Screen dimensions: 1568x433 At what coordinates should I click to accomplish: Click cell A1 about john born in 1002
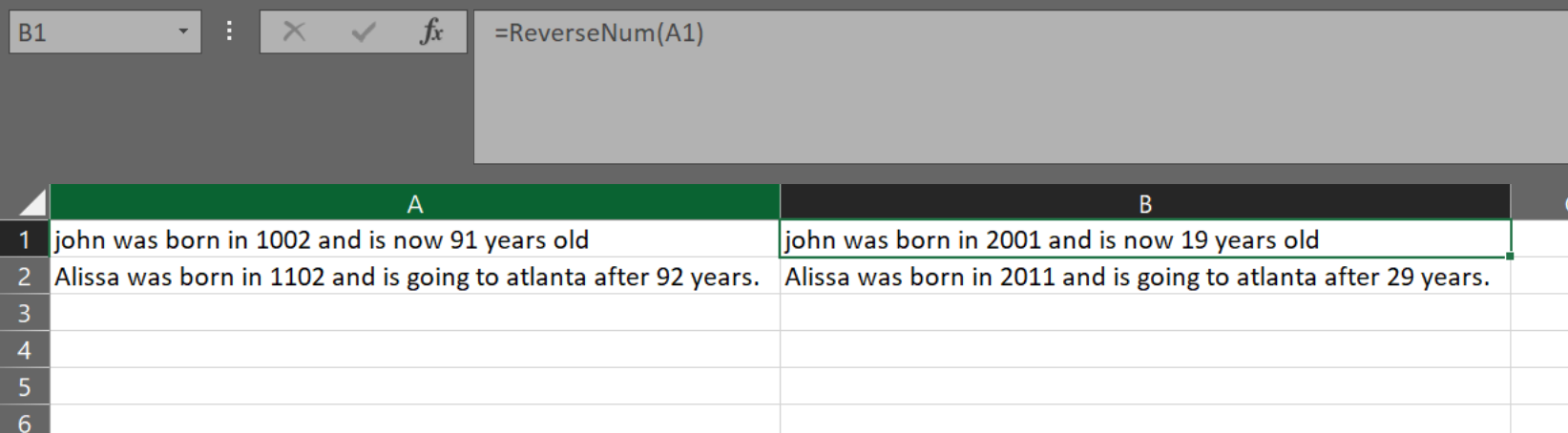coord(414,239)
